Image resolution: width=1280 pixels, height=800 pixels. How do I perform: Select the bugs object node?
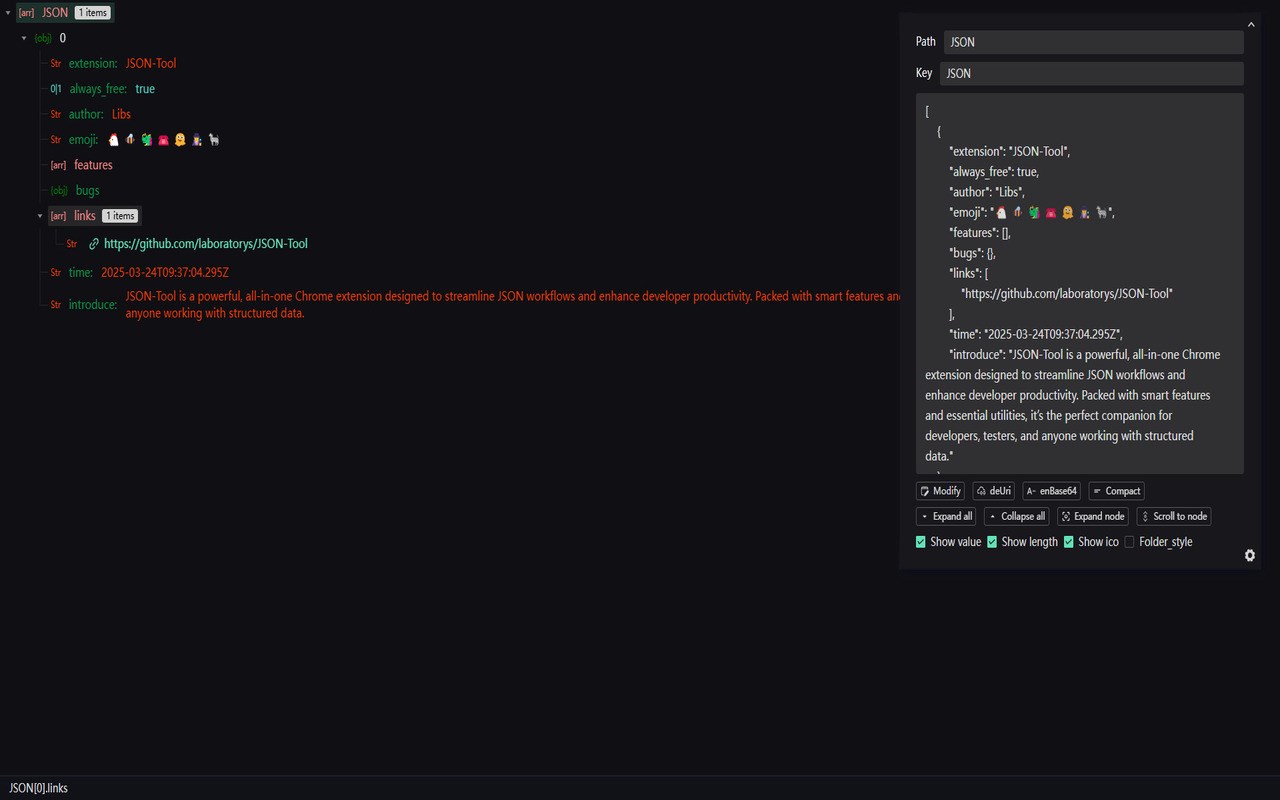click(88, 191)
